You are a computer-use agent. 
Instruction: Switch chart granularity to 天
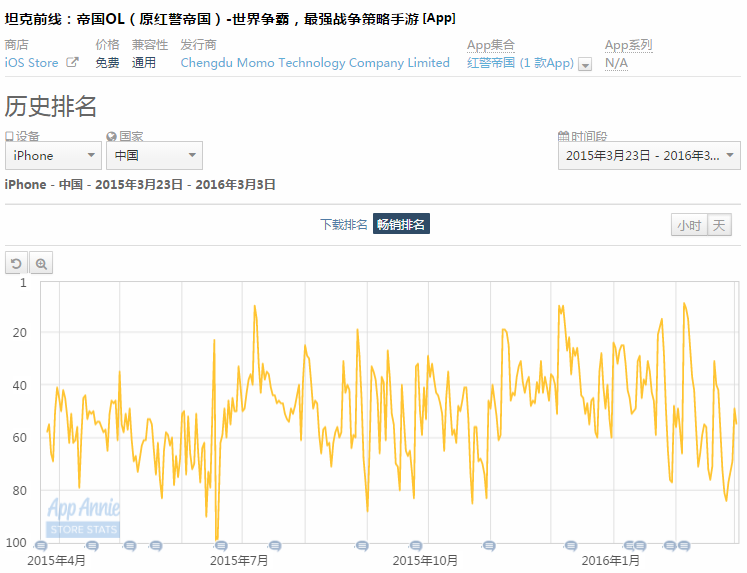coord(719,225)
